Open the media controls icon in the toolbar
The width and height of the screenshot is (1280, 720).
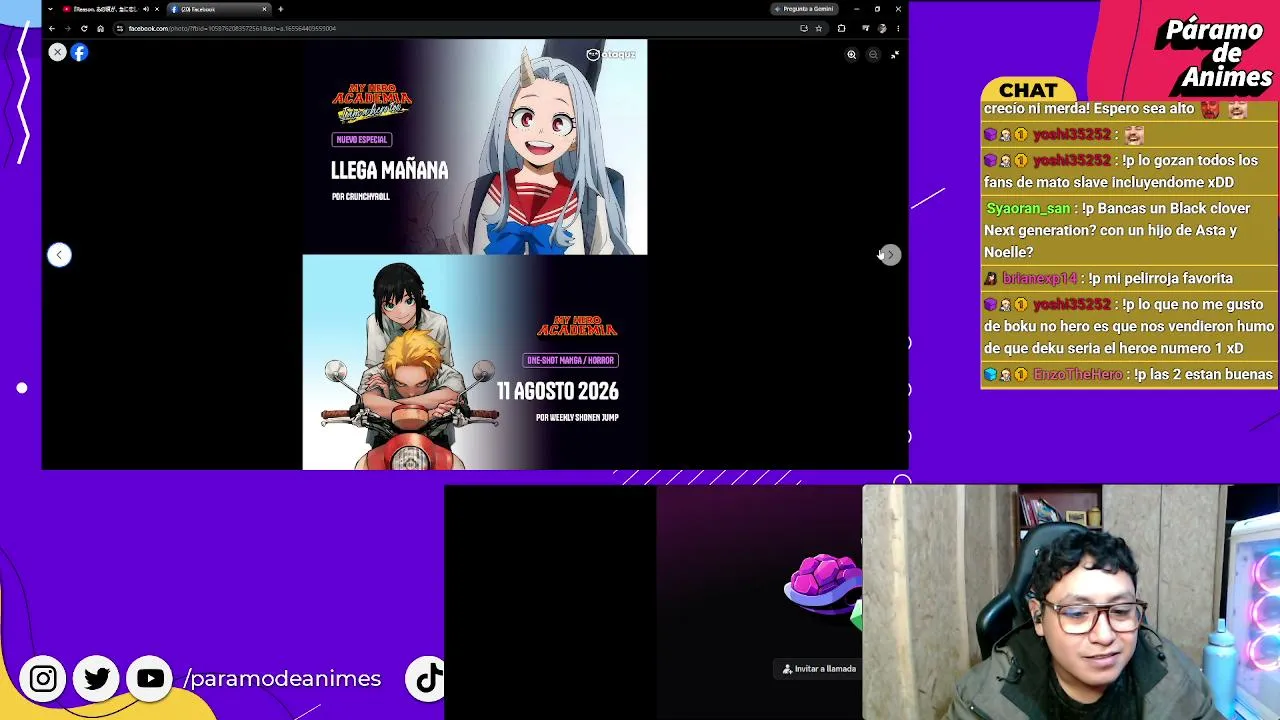point(865,28)
